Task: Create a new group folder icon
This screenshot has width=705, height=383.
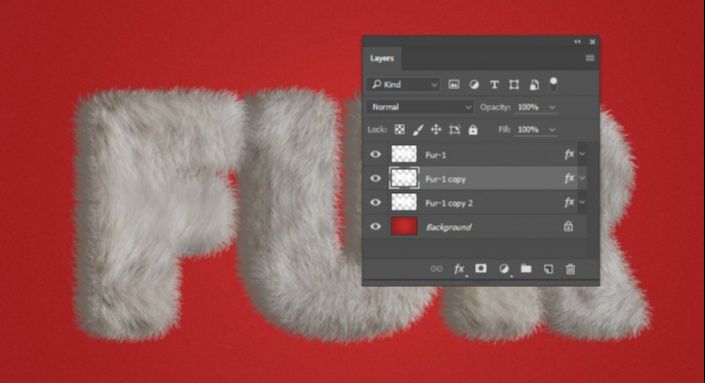Action: tap(526, 268)
